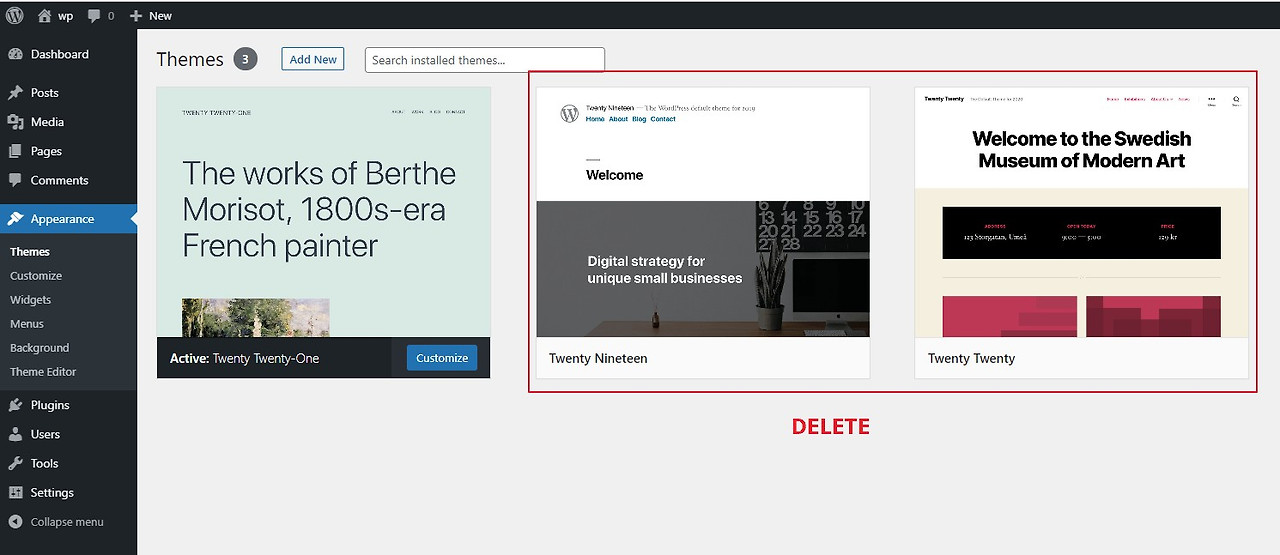
Task: Open the Dashboard icon in sidebar
Action: [x=15, y=54]
